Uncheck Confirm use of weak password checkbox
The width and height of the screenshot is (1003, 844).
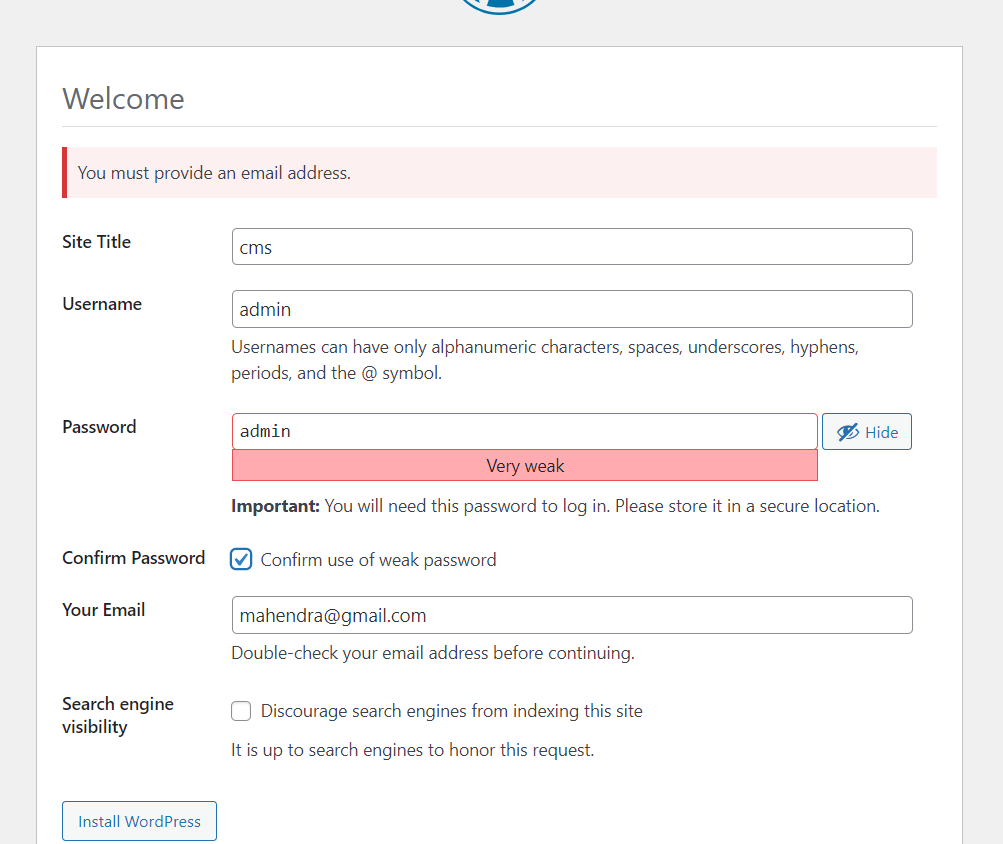pos(241,559)
